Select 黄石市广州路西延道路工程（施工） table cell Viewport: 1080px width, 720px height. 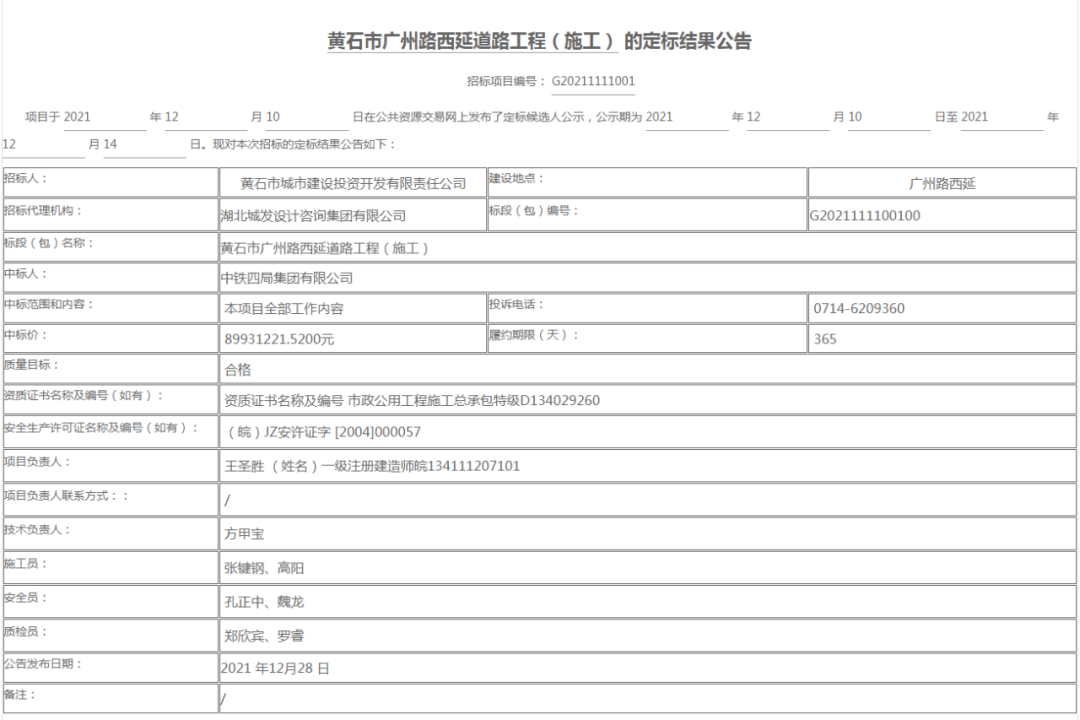coord(647,247)
